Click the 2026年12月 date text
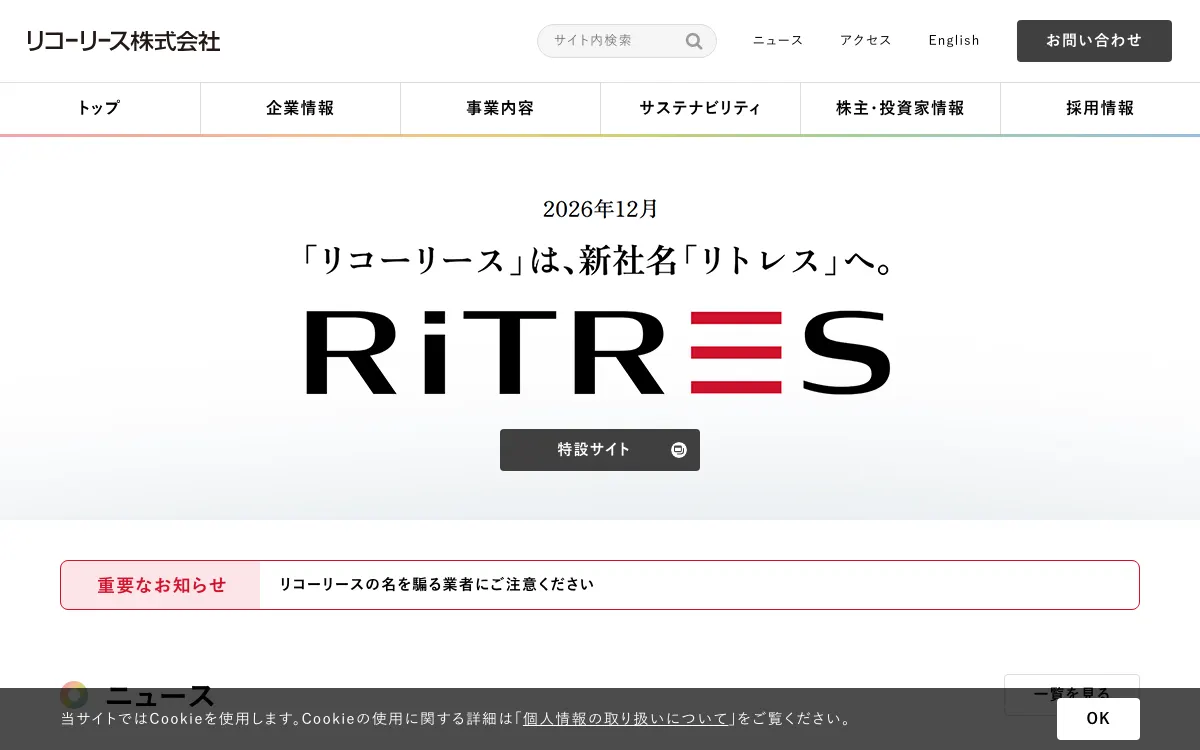 [600, 209]
